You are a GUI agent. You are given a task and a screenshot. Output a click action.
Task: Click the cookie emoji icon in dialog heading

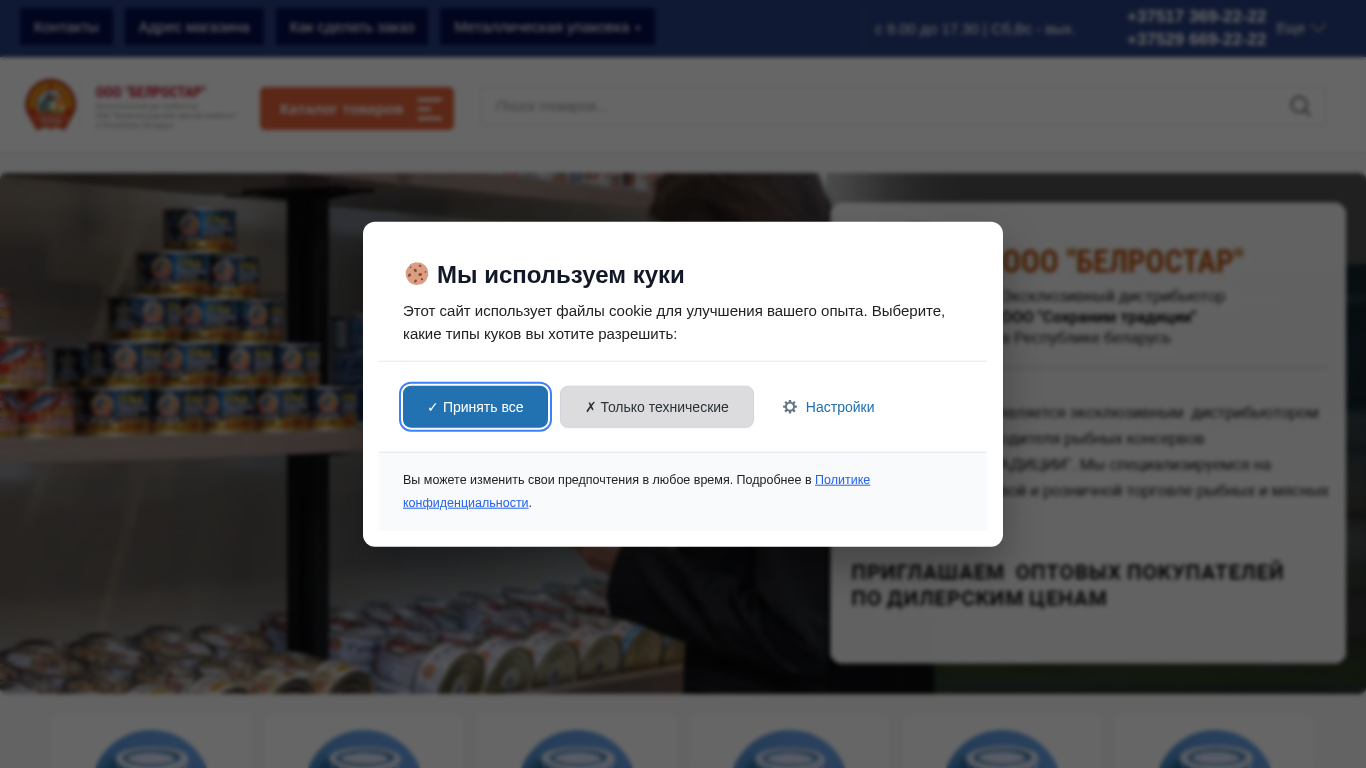tap(416, 274)
